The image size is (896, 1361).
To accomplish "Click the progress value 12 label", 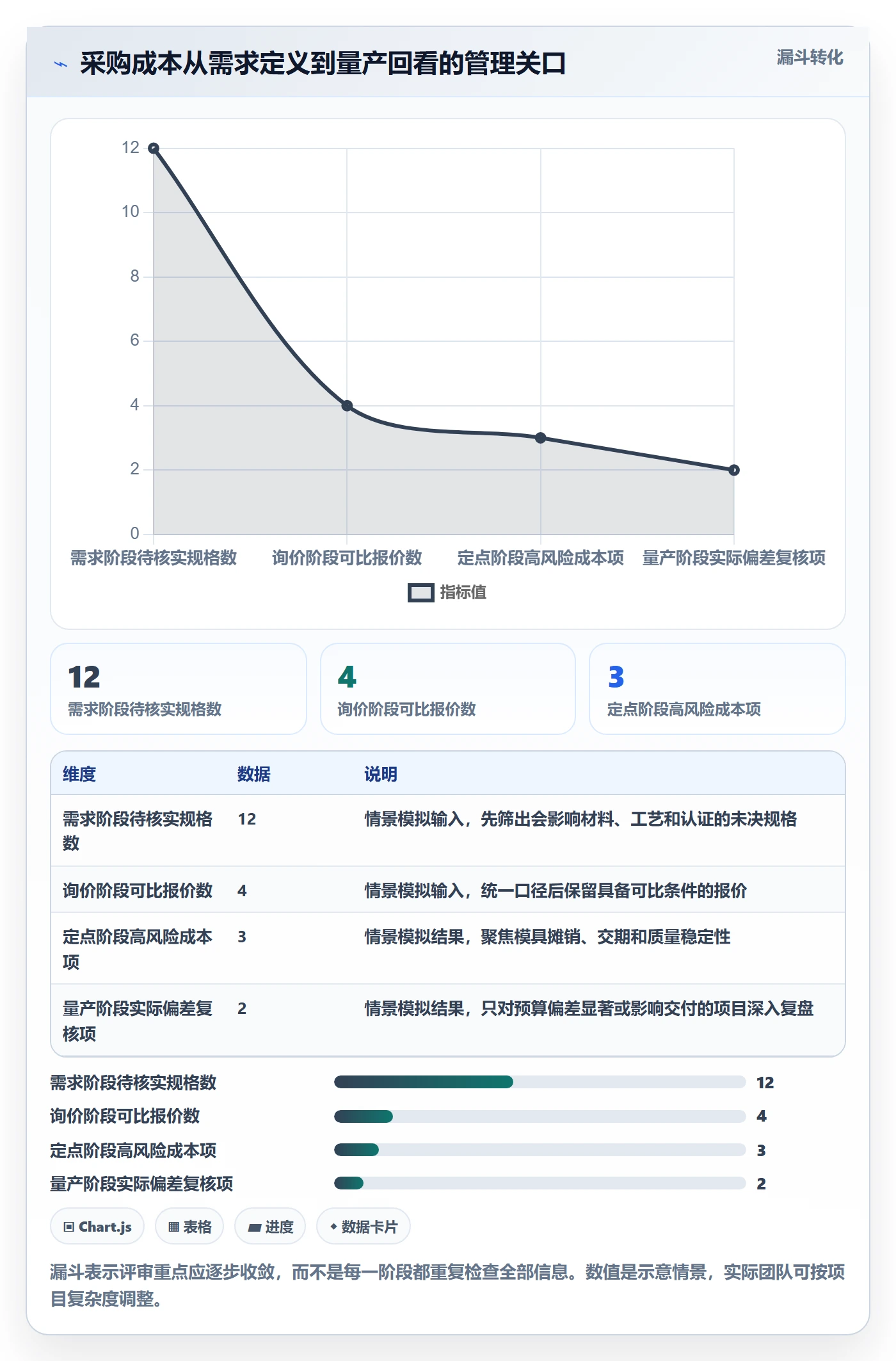I will [x=765, y=1083].
